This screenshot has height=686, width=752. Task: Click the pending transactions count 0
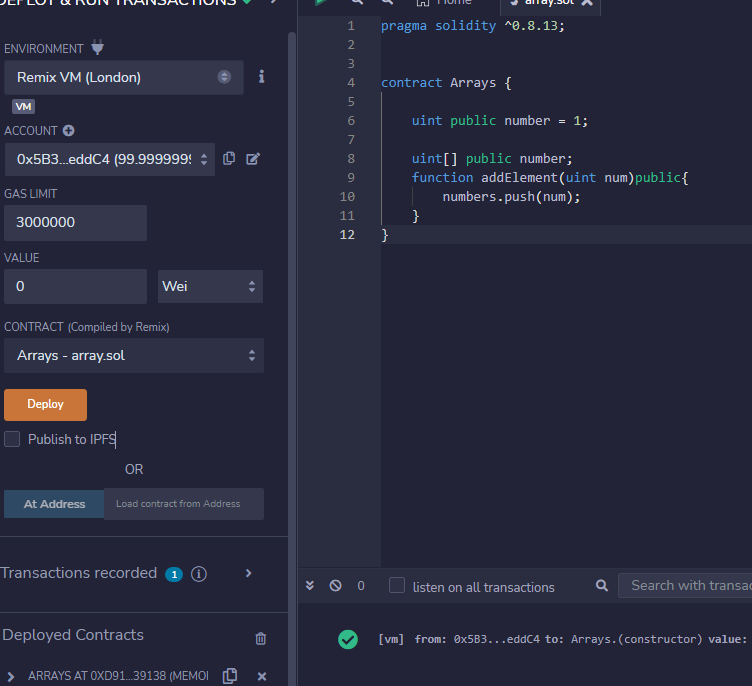coord(361,586)
